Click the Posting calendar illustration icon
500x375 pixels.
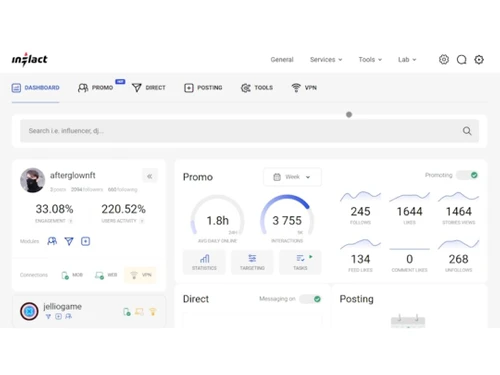pyautogui.click(x=408, y=321)
